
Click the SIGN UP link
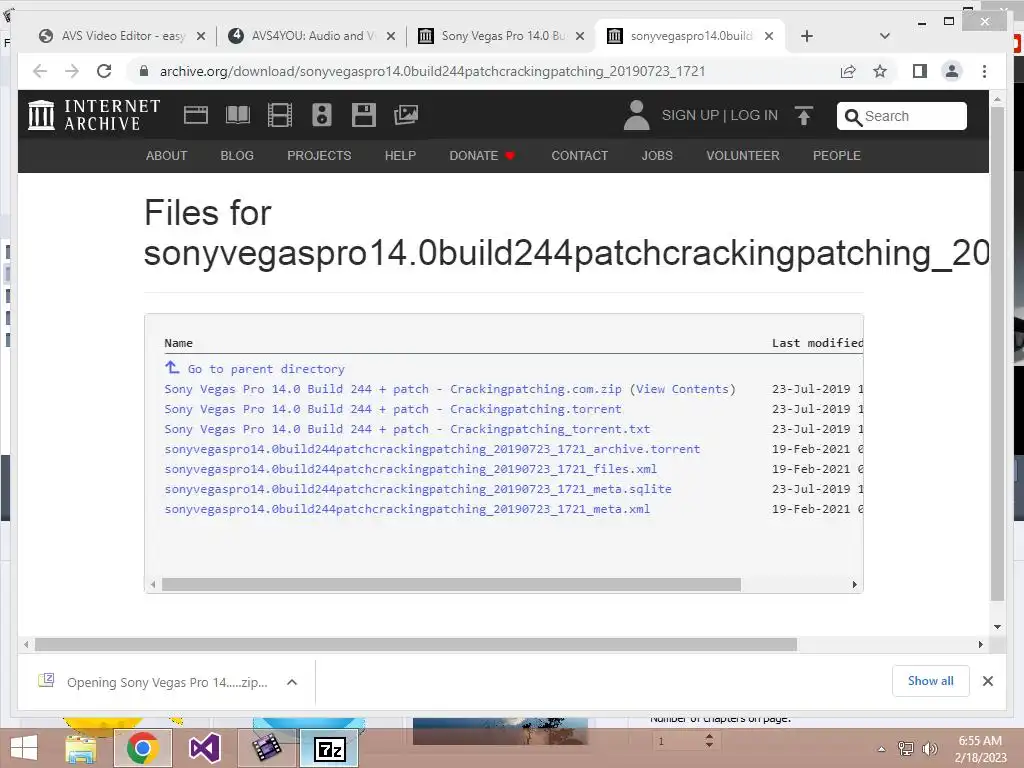click(690, 116)
